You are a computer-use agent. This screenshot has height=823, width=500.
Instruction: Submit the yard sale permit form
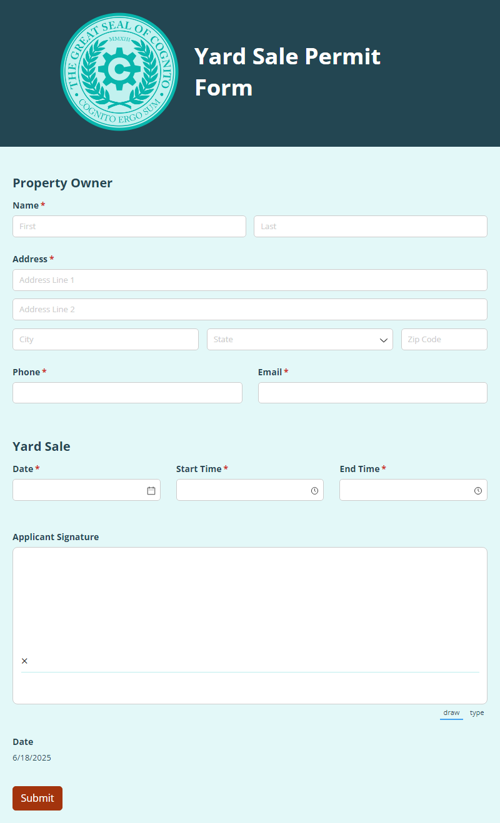[37, 798]
